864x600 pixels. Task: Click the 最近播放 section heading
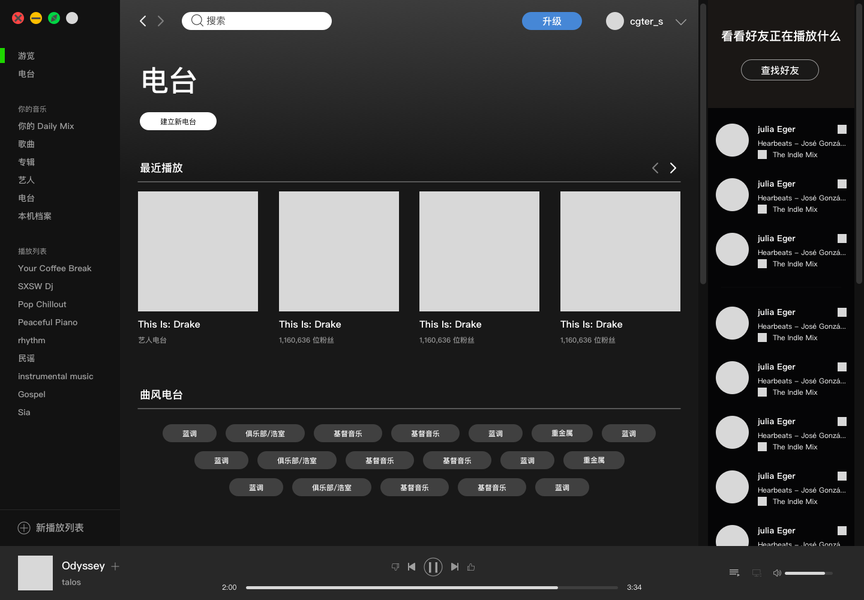(x=161, y=168)
